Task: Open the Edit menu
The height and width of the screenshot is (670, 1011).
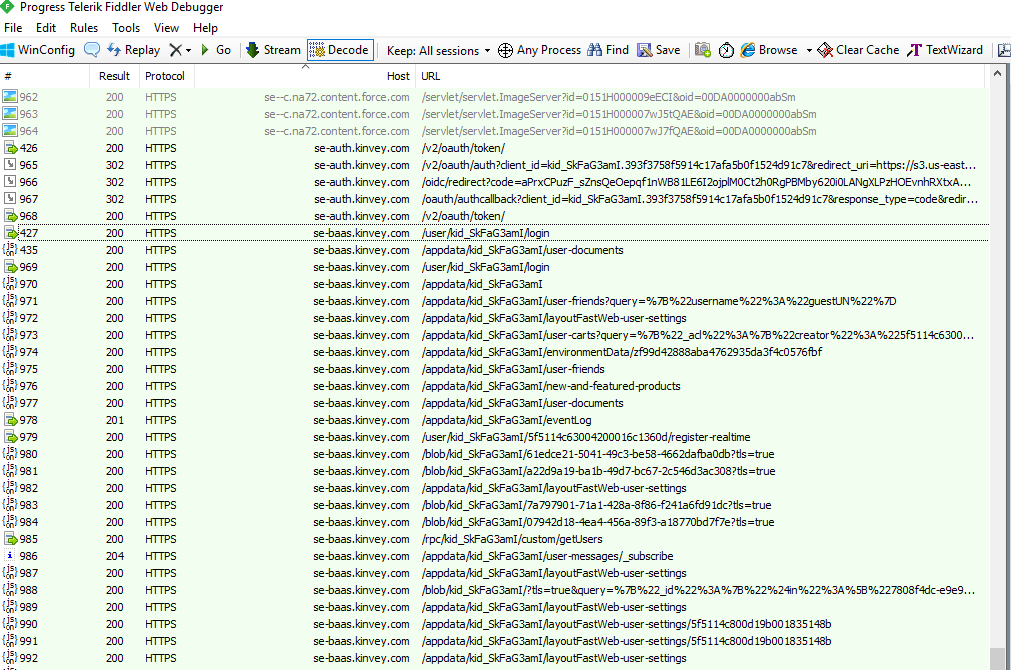Action: (x=46, y=28)
